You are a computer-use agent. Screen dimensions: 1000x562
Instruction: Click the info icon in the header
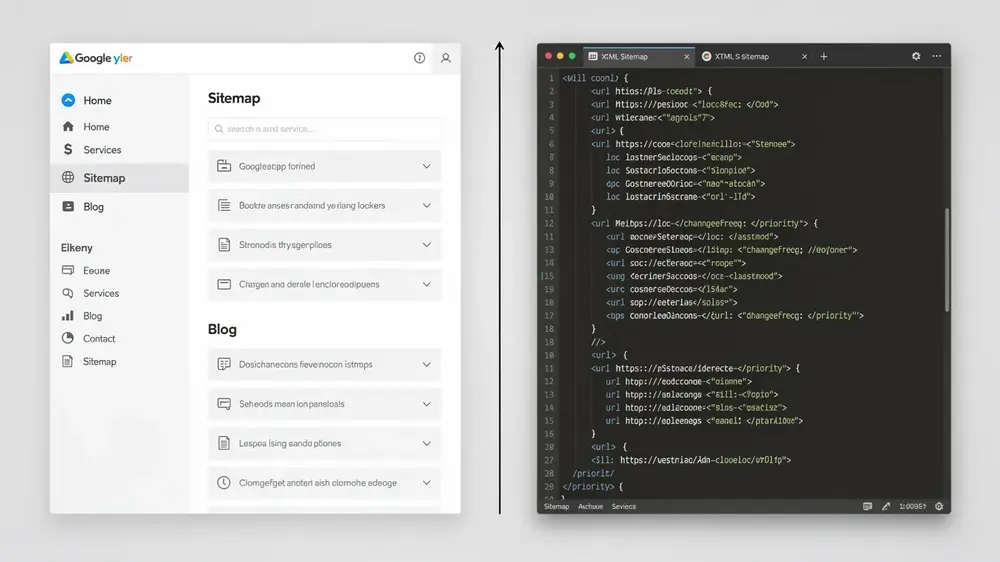point(419,58)
